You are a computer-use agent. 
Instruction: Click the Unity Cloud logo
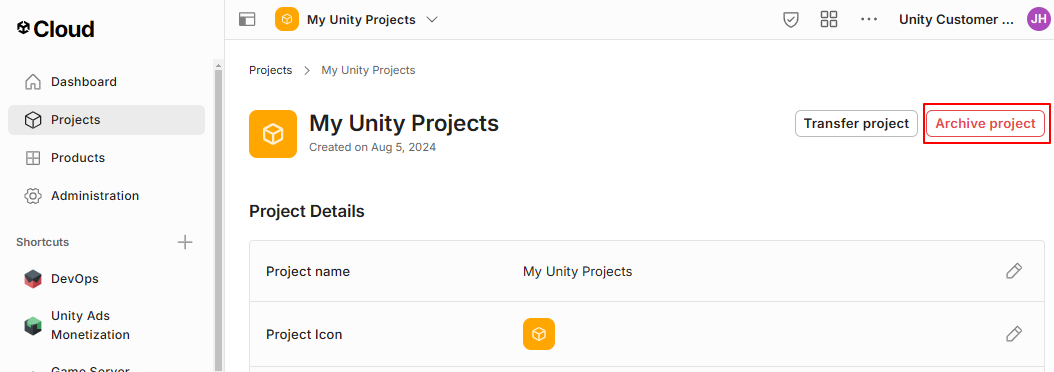[x=55, y=29]
